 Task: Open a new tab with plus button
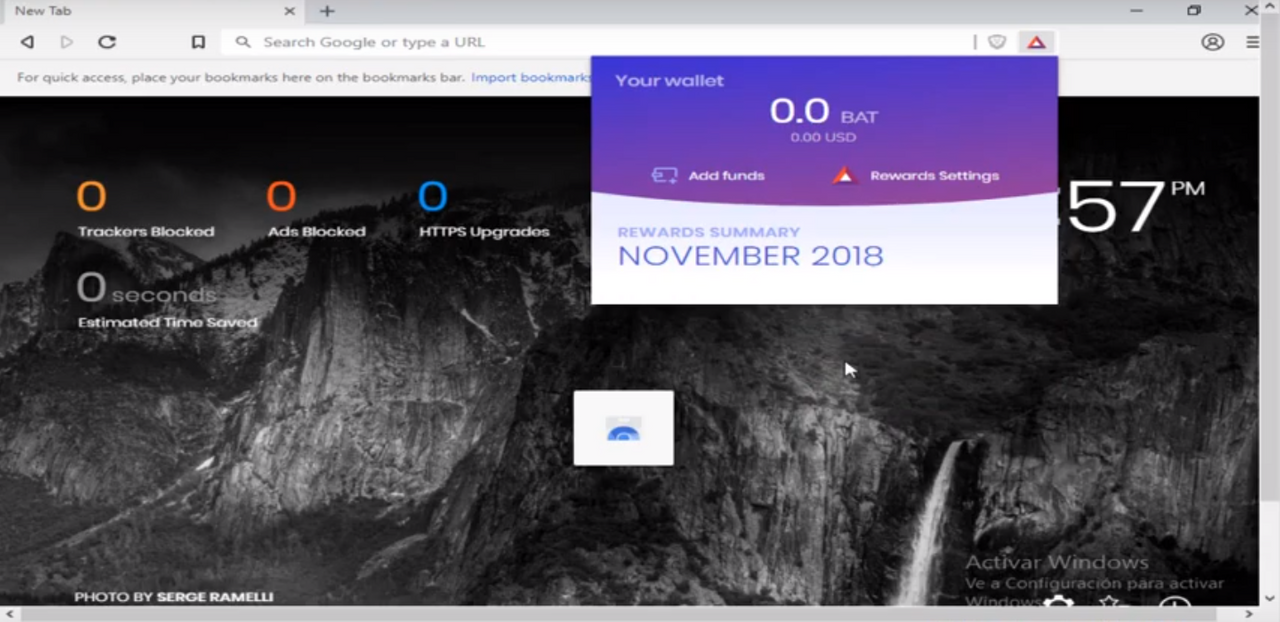tap(327, 11)
